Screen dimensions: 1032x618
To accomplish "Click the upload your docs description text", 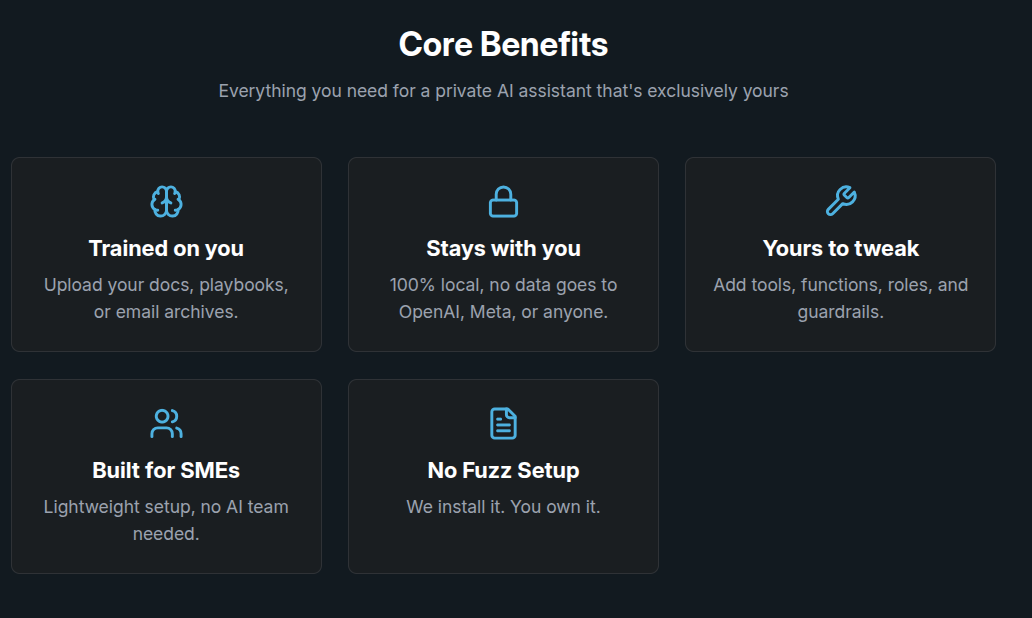I will coord(166,298).
